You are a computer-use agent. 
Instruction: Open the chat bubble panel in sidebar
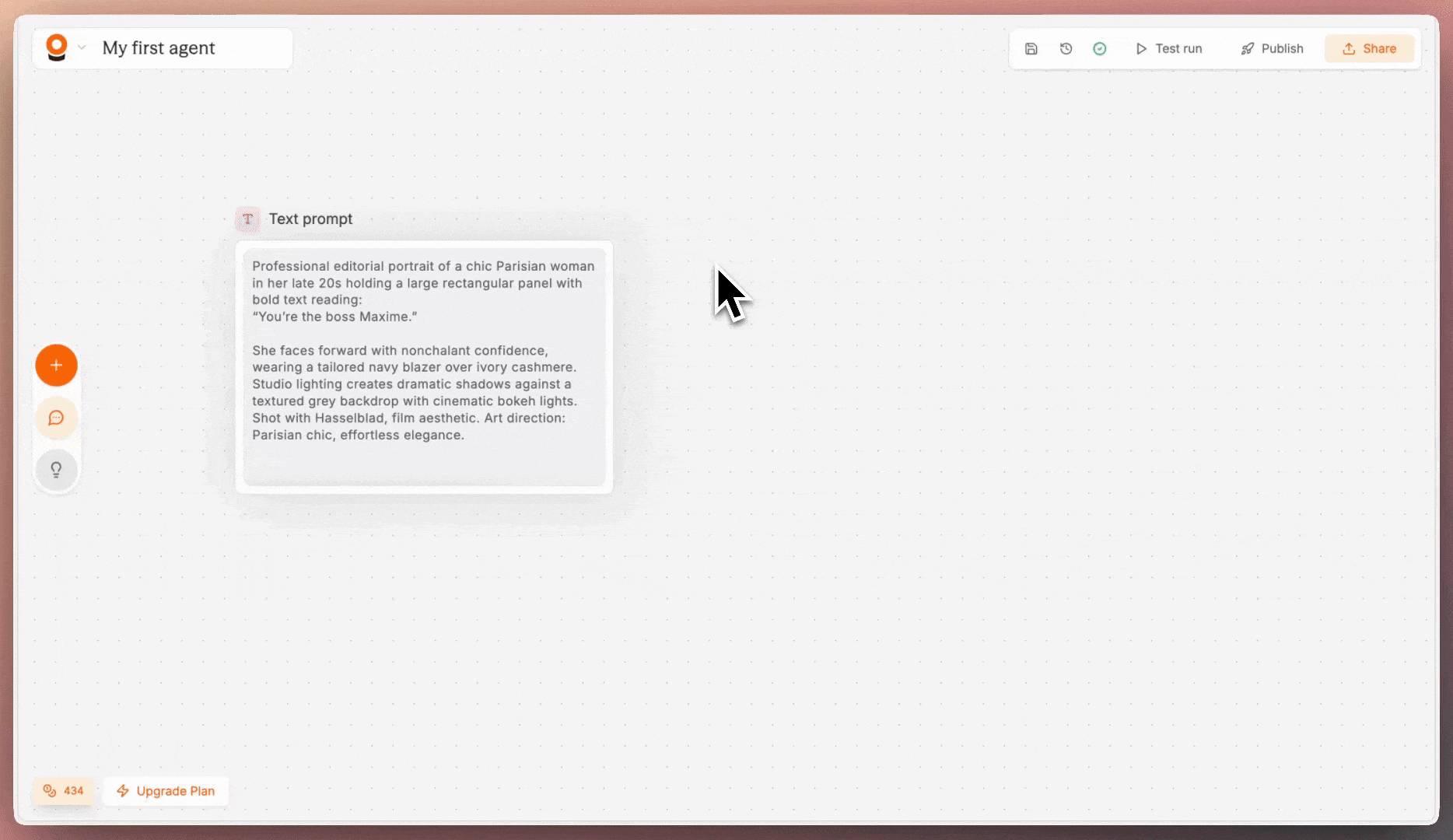56,418
